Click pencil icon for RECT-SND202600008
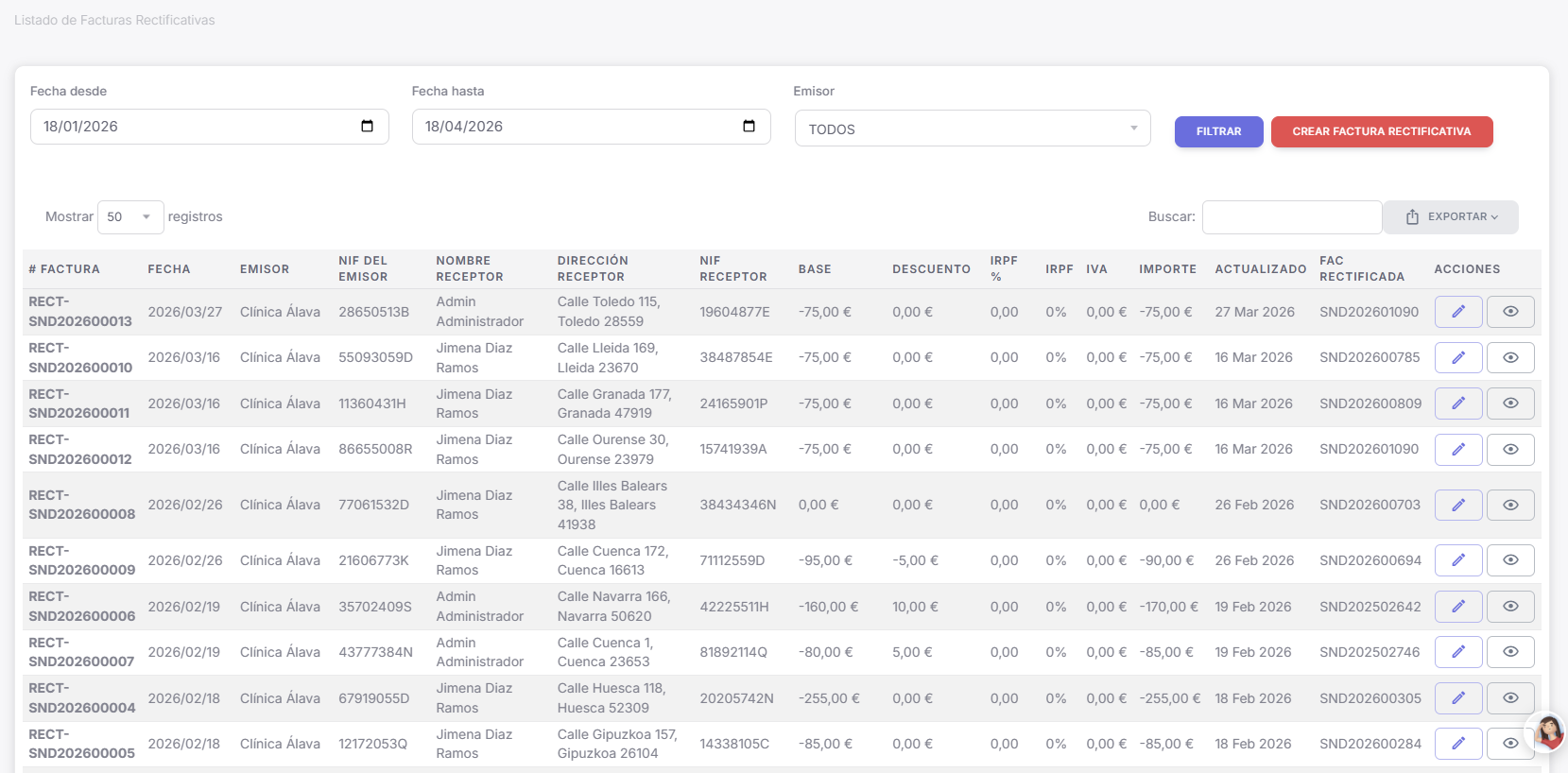The height and width of the screenshot is (773, 1568). 1457,505
